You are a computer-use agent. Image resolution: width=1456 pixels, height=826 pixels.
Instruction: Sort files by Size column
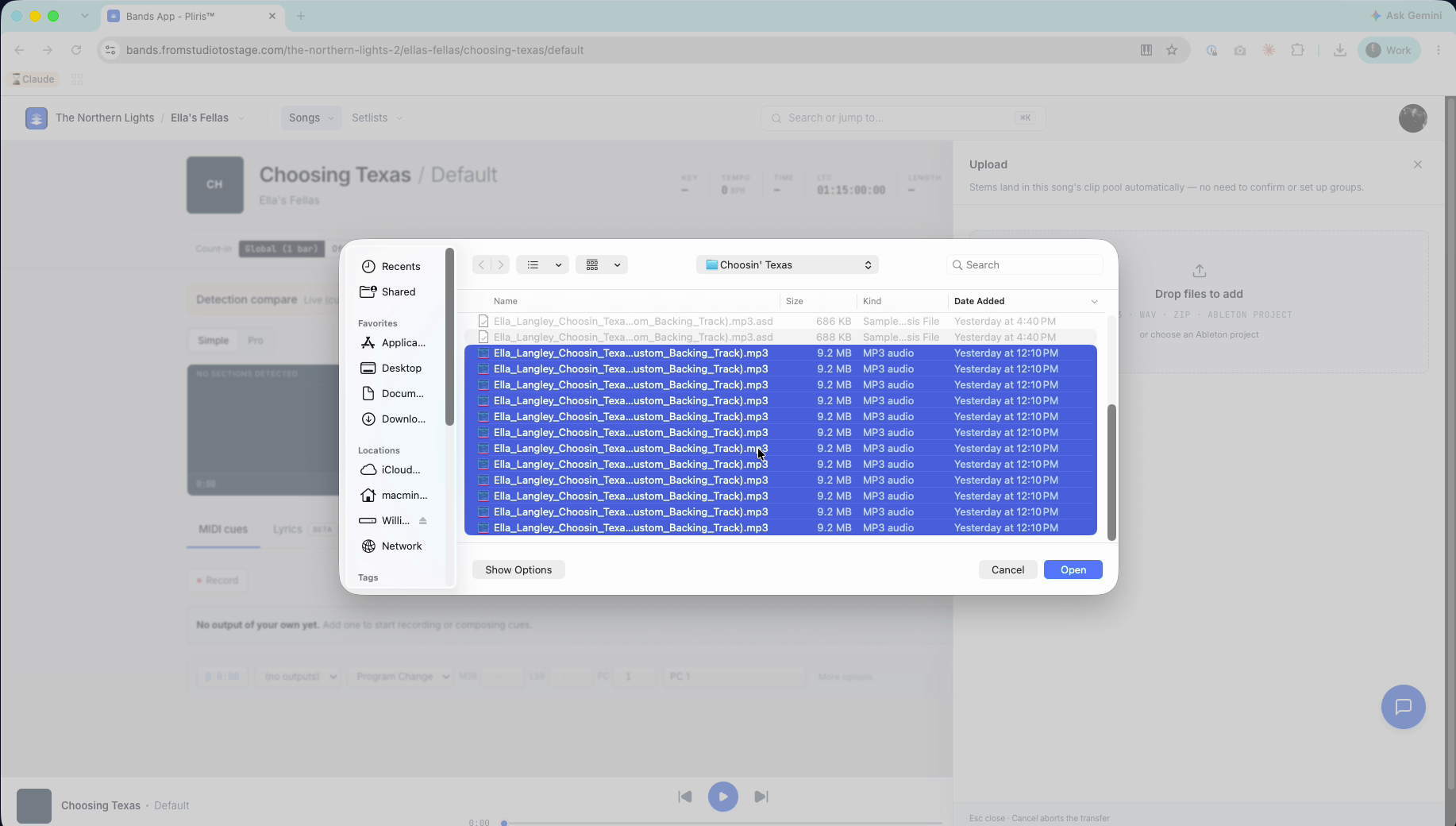pyautogui.click(x=794, y=301)
